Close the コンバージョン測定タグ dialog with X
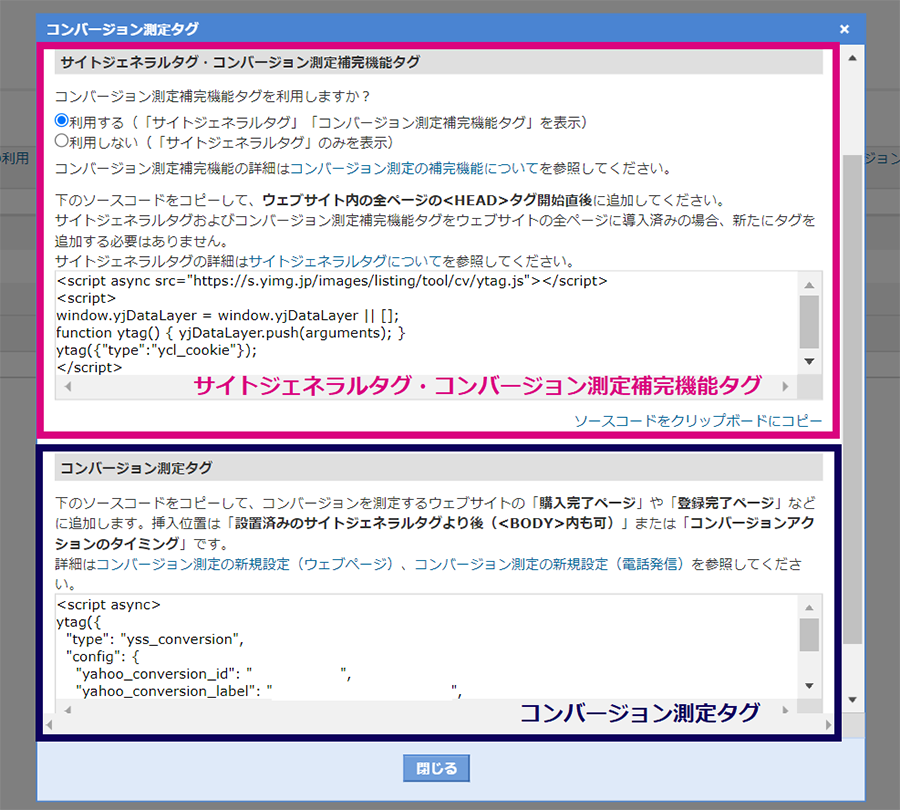 [844, 29]
